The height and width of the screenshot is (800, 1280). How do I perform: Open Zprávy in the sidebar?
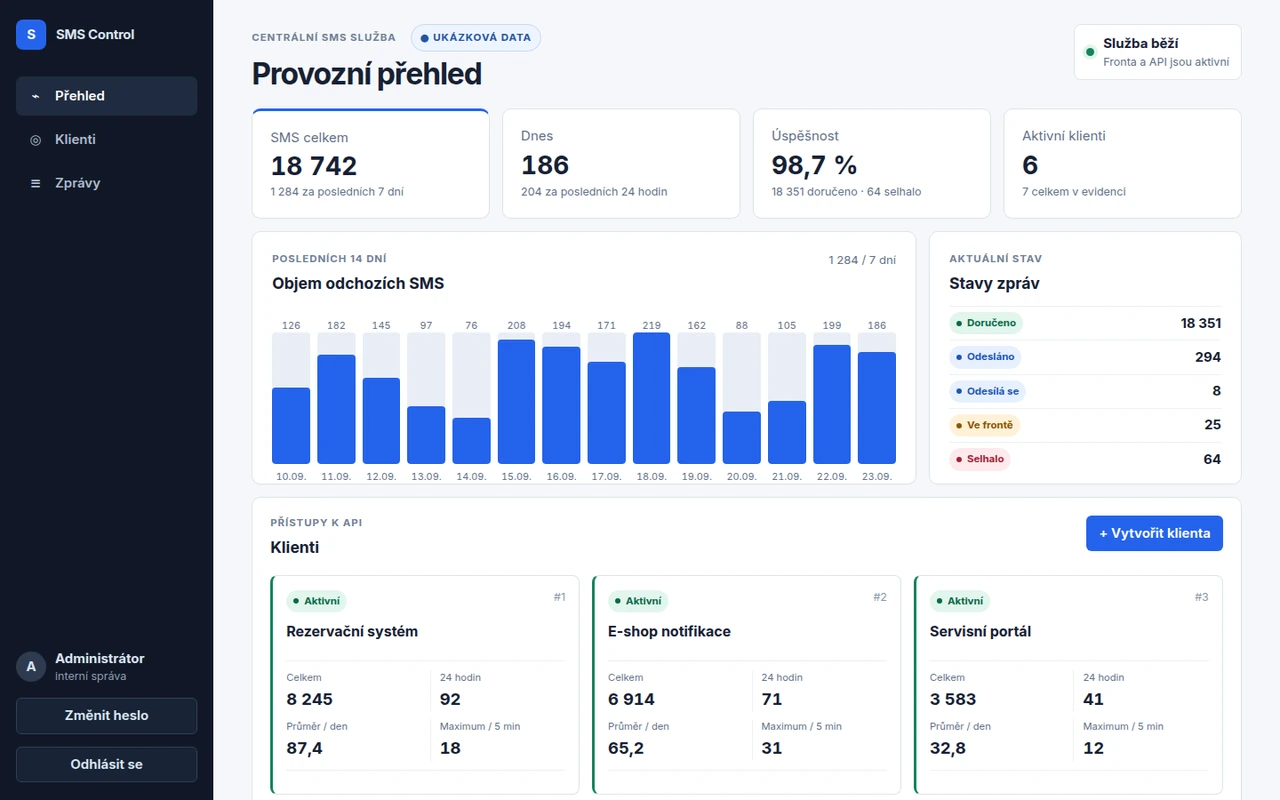(x=106, y=183)
